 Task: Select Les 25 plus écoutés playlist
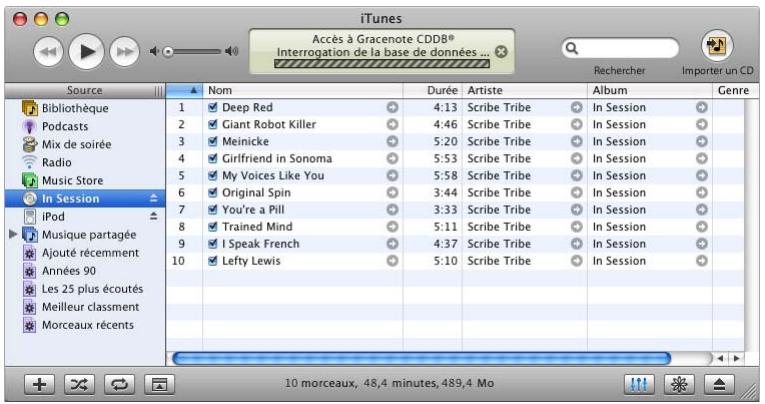pos(85,288)
